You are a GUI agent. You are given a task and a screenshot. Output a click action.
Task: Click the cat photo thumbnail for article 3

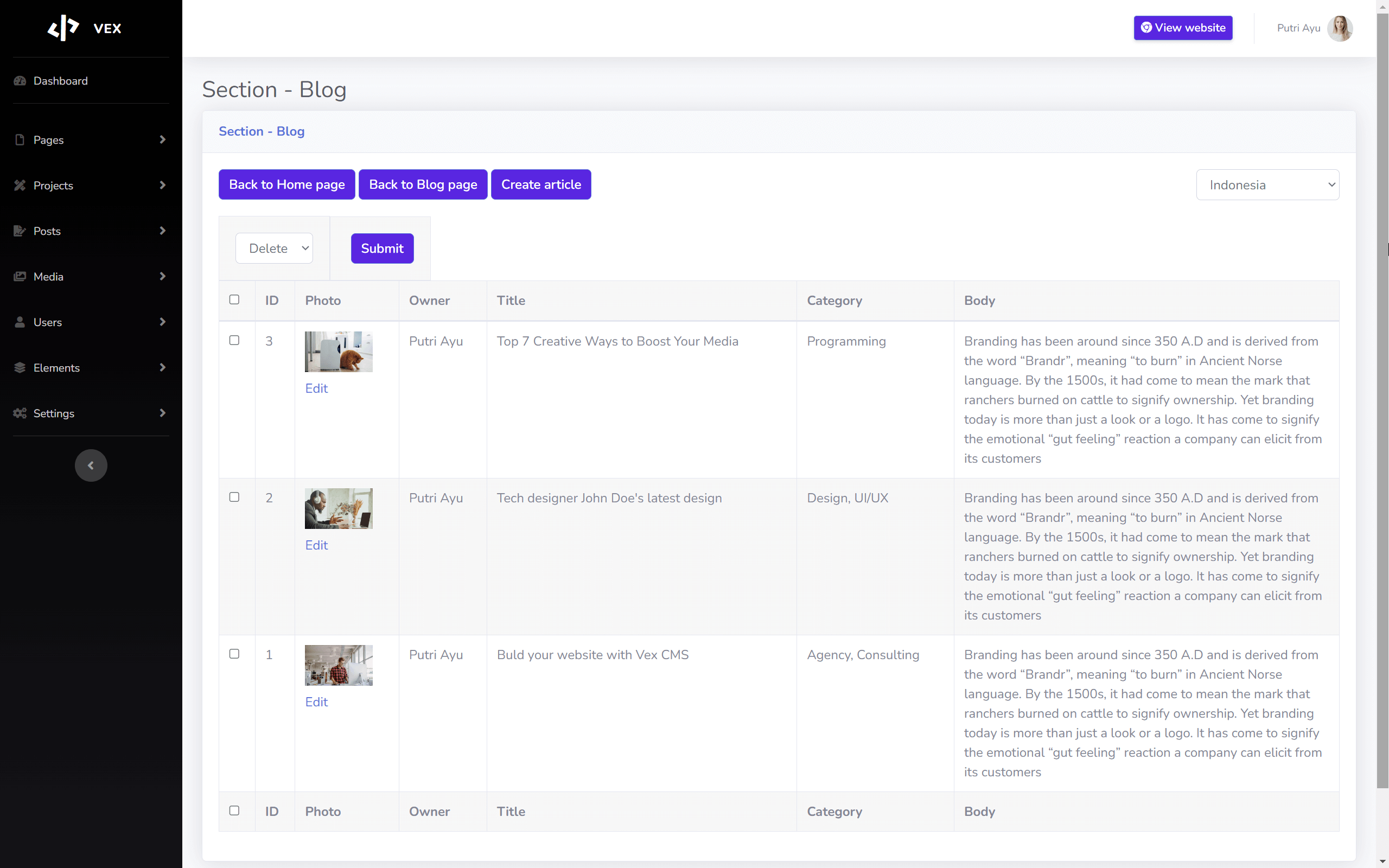pyautogui.click(x=338, y=351)
